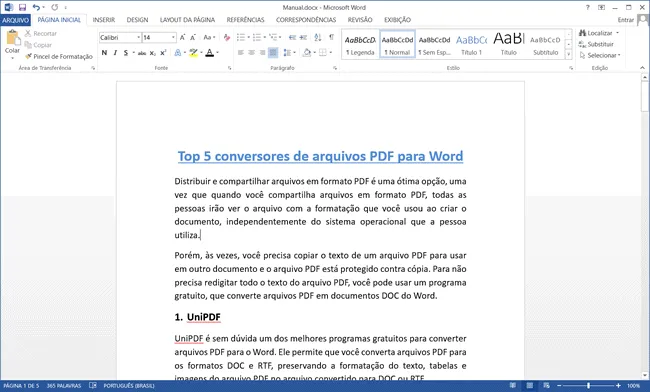
Task: Center paragraph text
Action: 252,53
